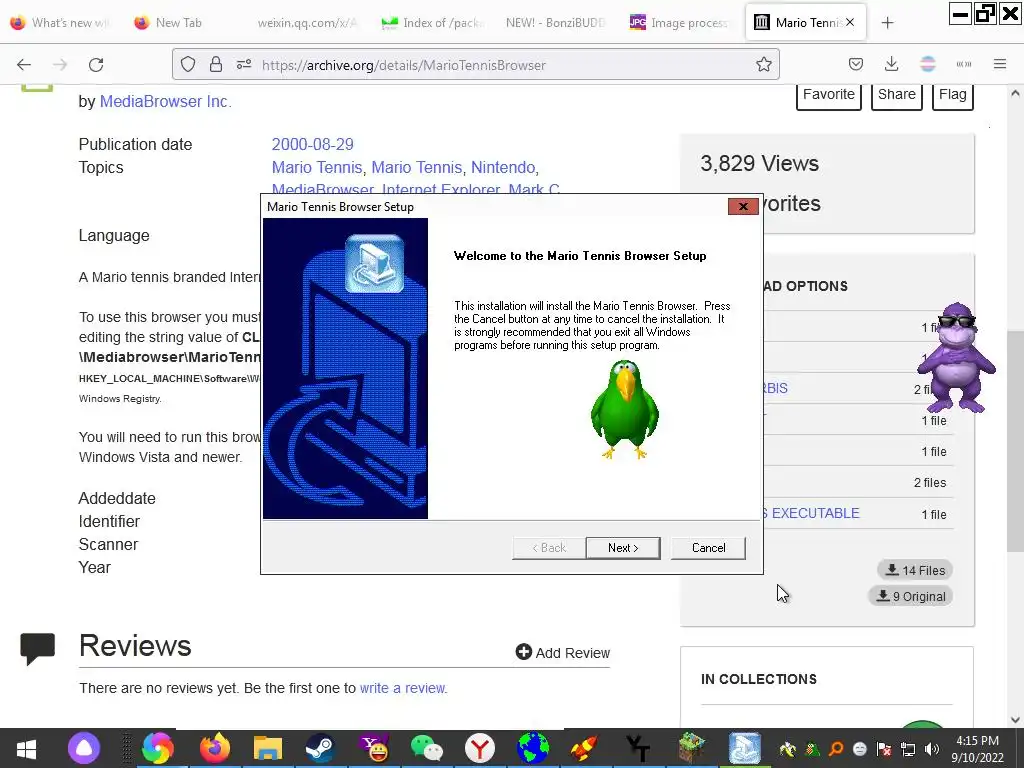Screen dimensions: 1024x768
Task: Open the purple Alice assistant taskbar icon
Action: click(x=84, y=748)
